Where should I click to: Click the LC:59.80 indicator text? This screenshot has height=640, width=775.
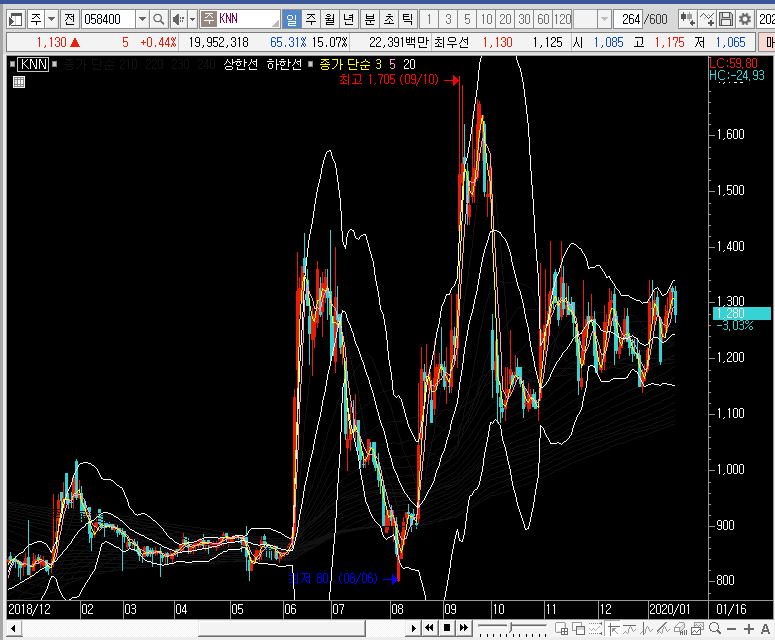click(x=733, y=63)
